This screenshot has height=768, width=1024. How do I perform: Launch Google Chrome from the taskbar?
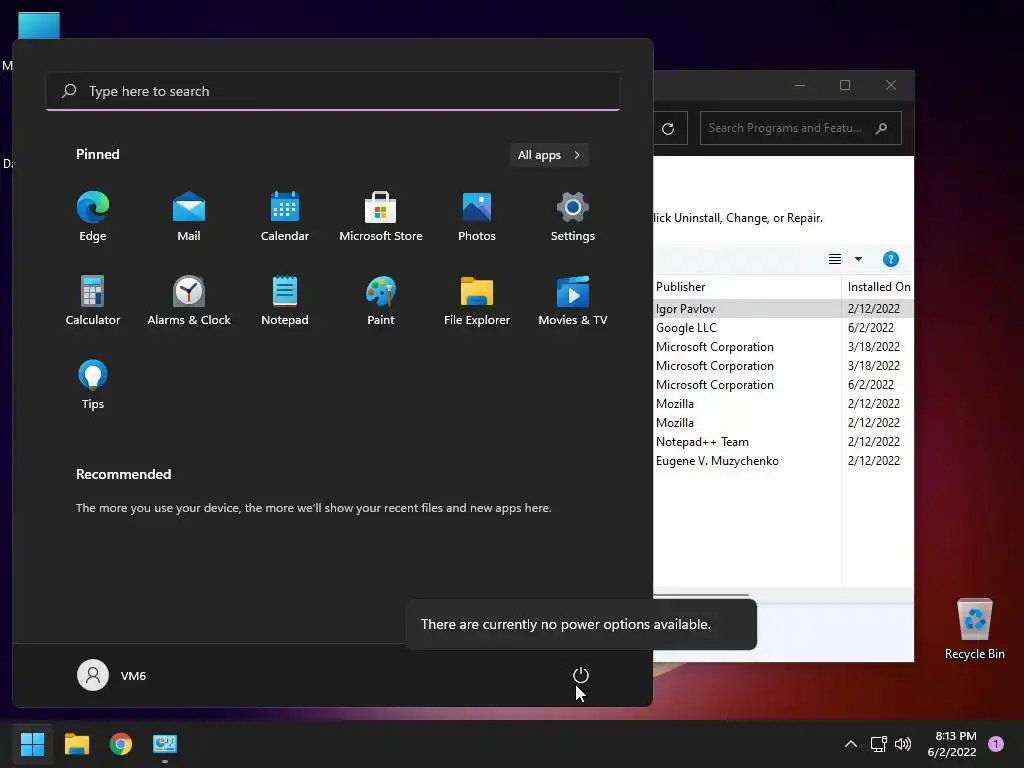coord(121,744)
